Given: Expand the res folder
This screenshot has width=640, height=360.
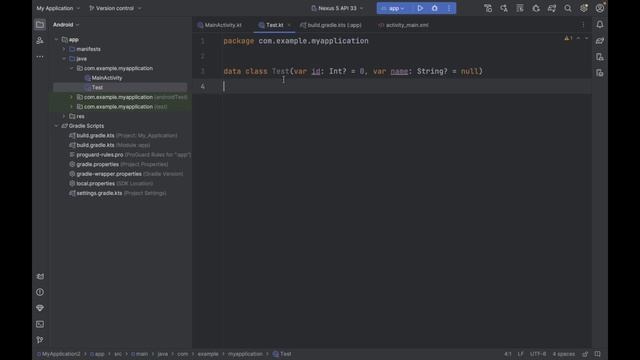Looking at the screenshot, I should [64, 116].
